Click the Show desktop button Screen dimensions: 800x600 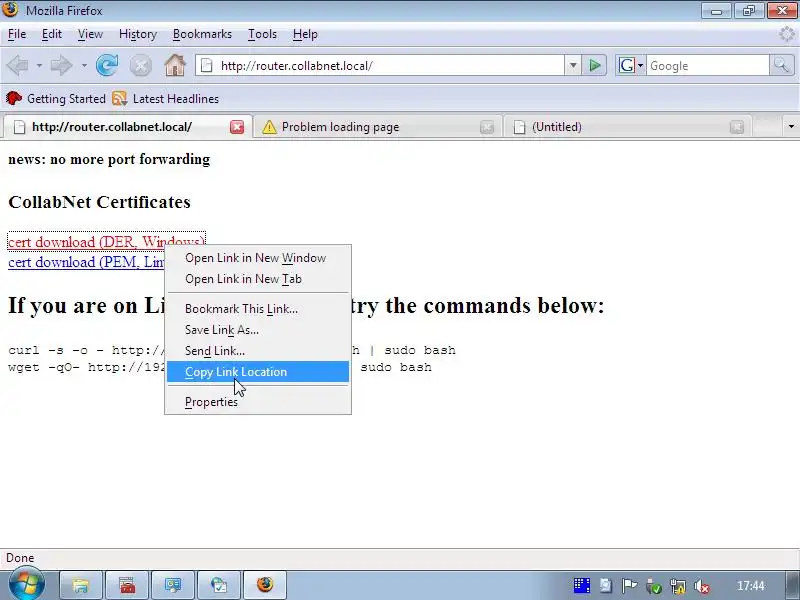[792, 585]
